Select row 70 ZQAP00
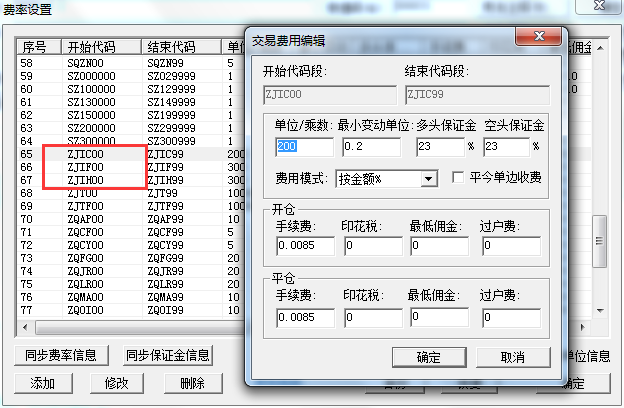The image size is (624, 408). pos(130,219)
